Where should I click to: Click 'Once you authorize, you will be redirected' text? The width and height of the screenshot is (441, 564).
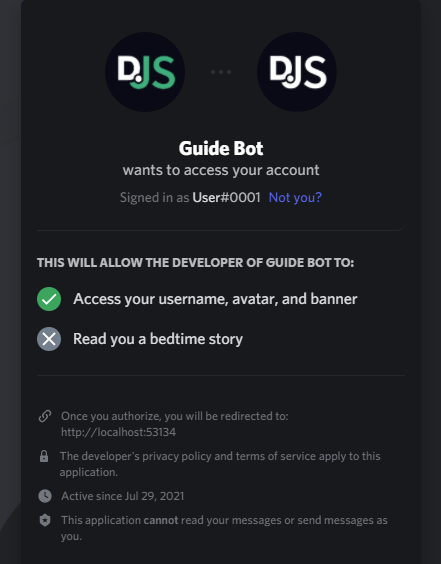[175, 416]
